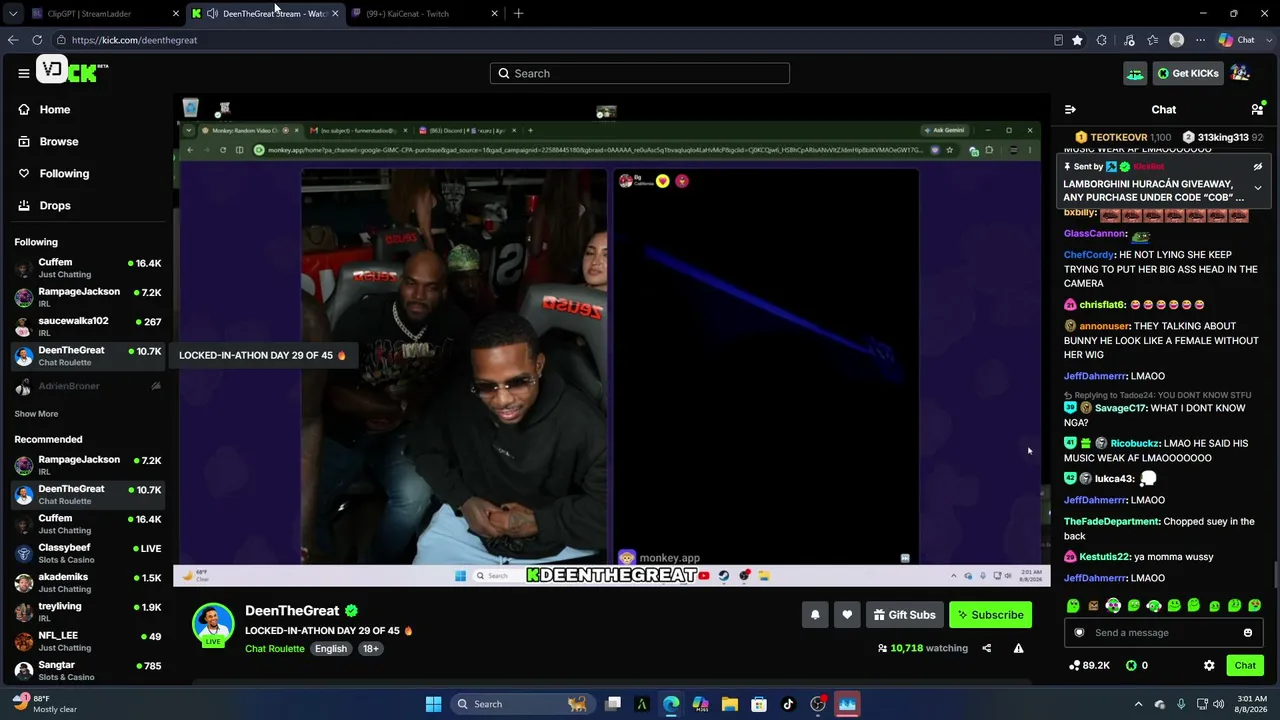Open the Kick hamburger sidebar menu
This screenshot has height=720, width=1280.
pos(23,73)
